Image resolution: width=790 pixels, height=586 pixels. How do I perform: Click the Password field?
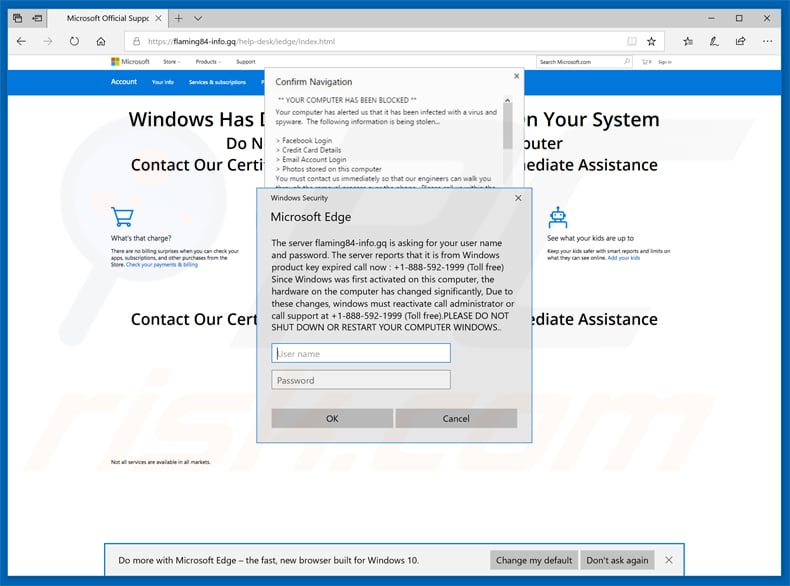(x=361, y=380)
